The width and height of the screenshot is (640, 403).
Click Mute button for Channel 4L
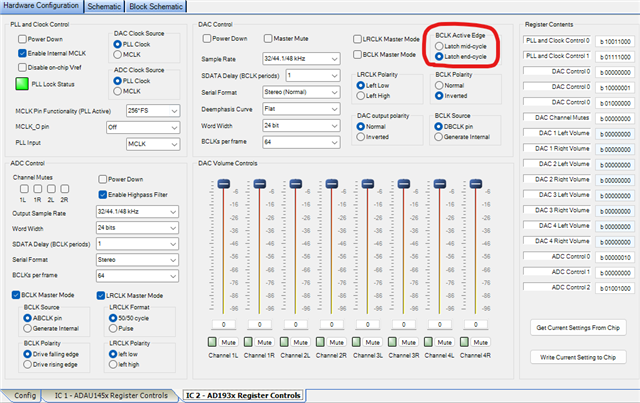pos(444,342)
